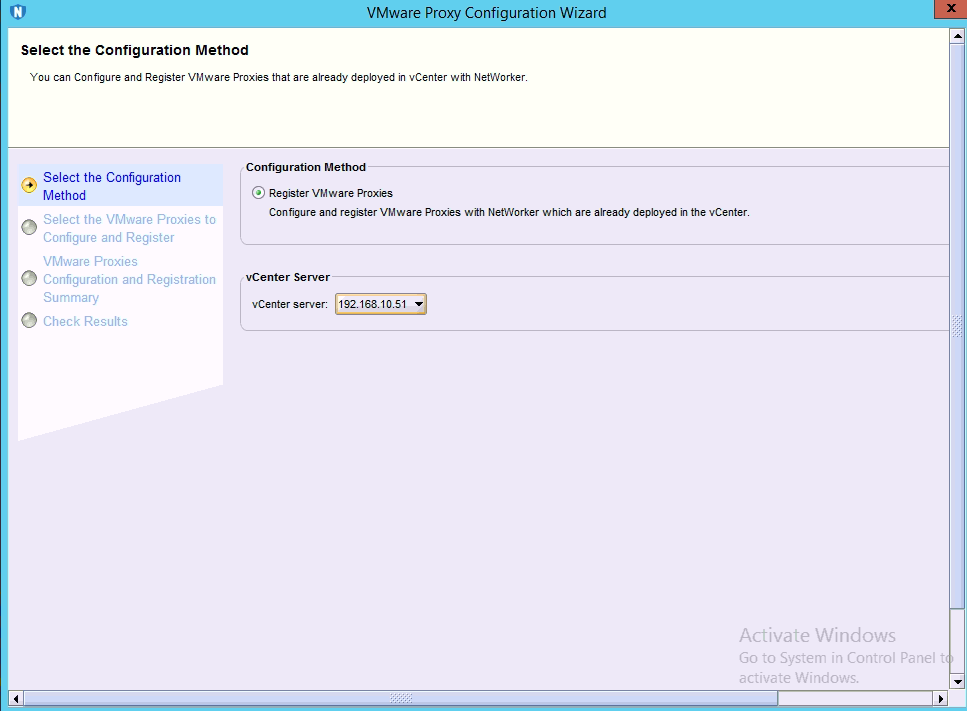Screen dimensions: 967x711
Task: Click gray bullet beside Select the VMware Proxies
Action: click(x=29, y=228)
